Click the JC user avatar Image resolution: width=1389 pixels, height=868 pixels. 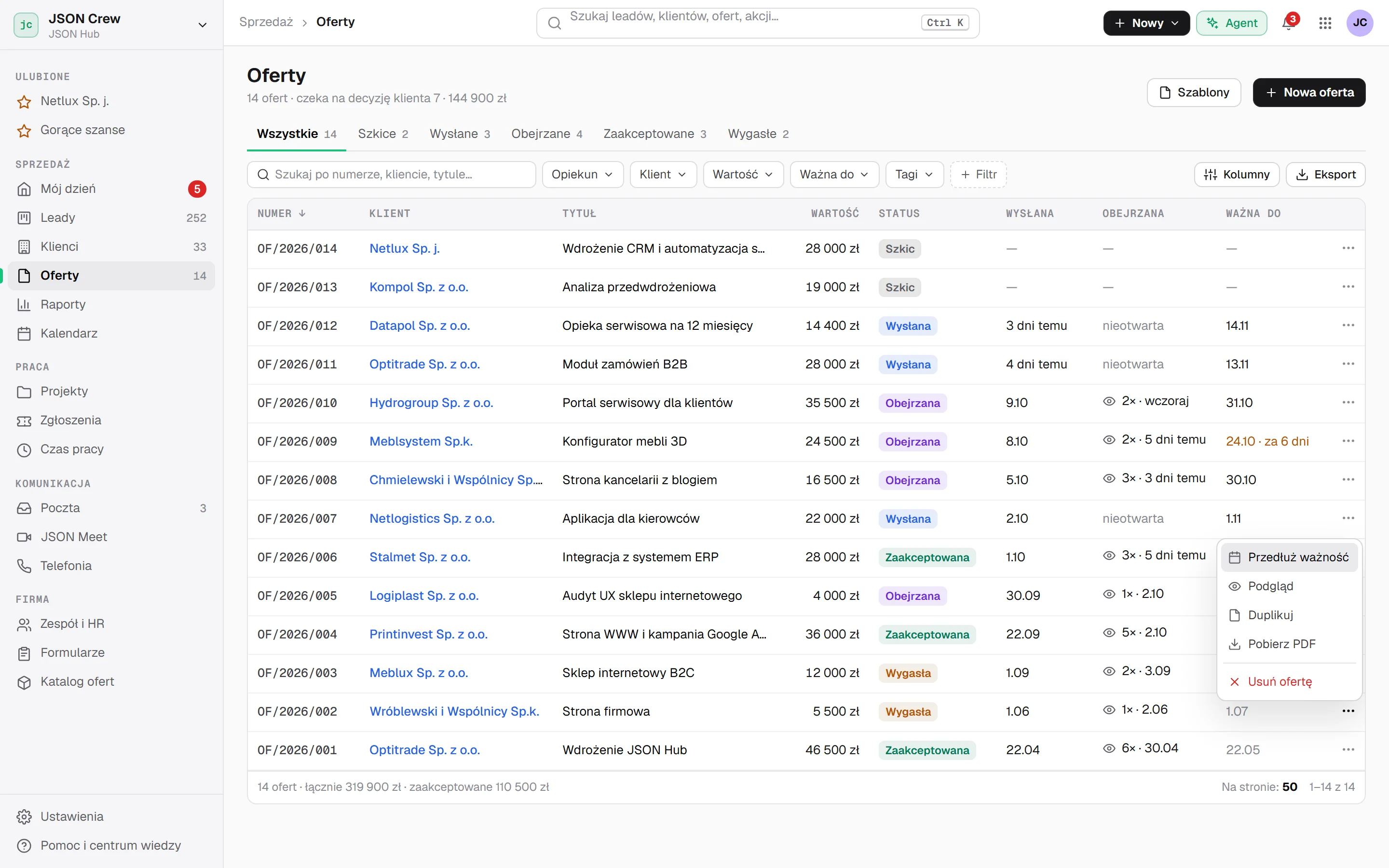click(x=1359, y=23)
